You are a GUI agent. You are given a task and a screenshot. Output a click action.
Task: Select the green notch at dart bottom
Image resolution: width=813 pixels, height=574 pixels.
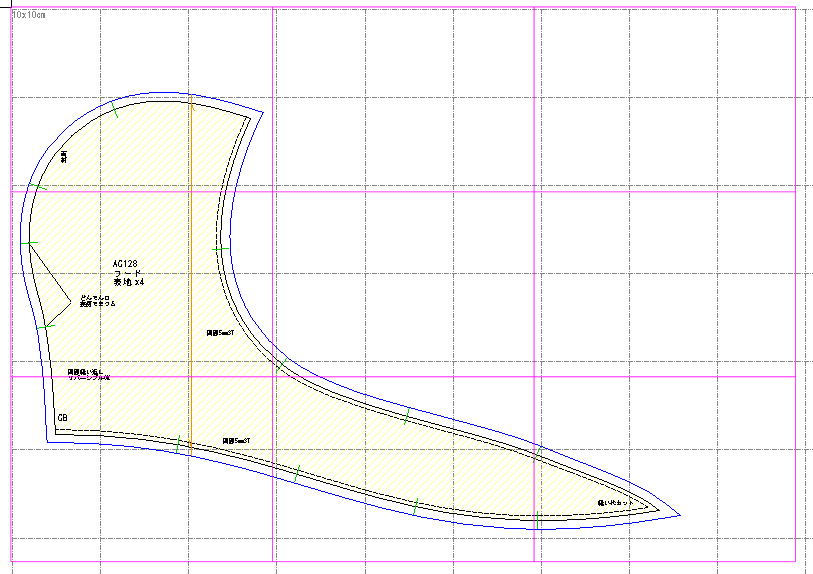click(46, 326)
